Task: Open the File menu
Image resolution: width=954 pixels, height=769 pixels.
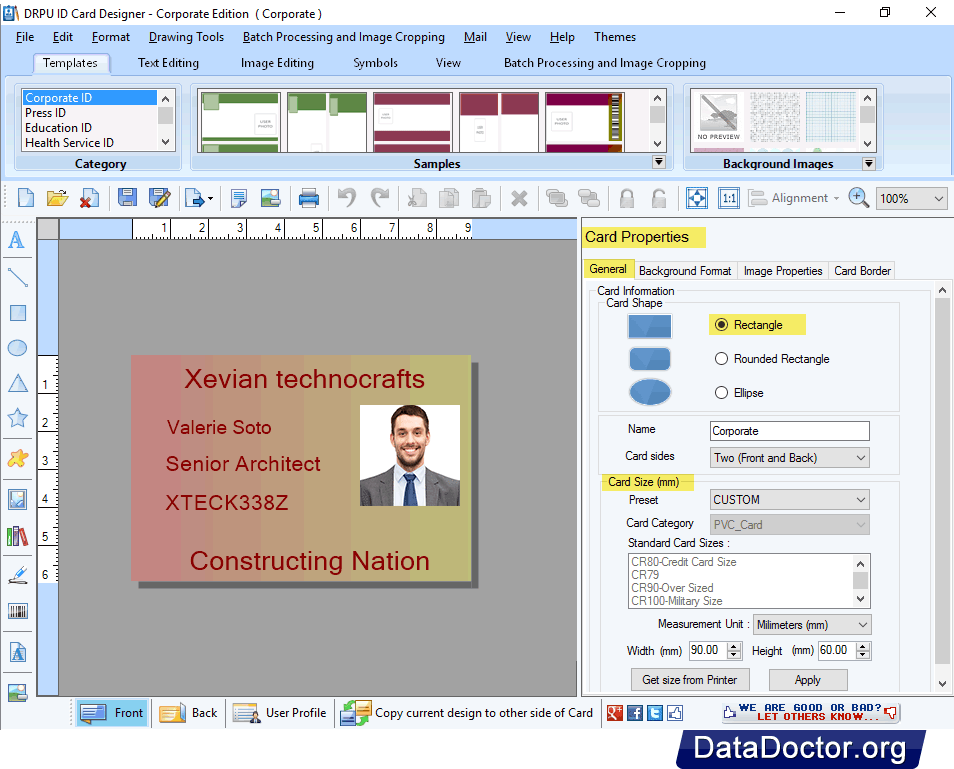Action: tap(25, 37)
